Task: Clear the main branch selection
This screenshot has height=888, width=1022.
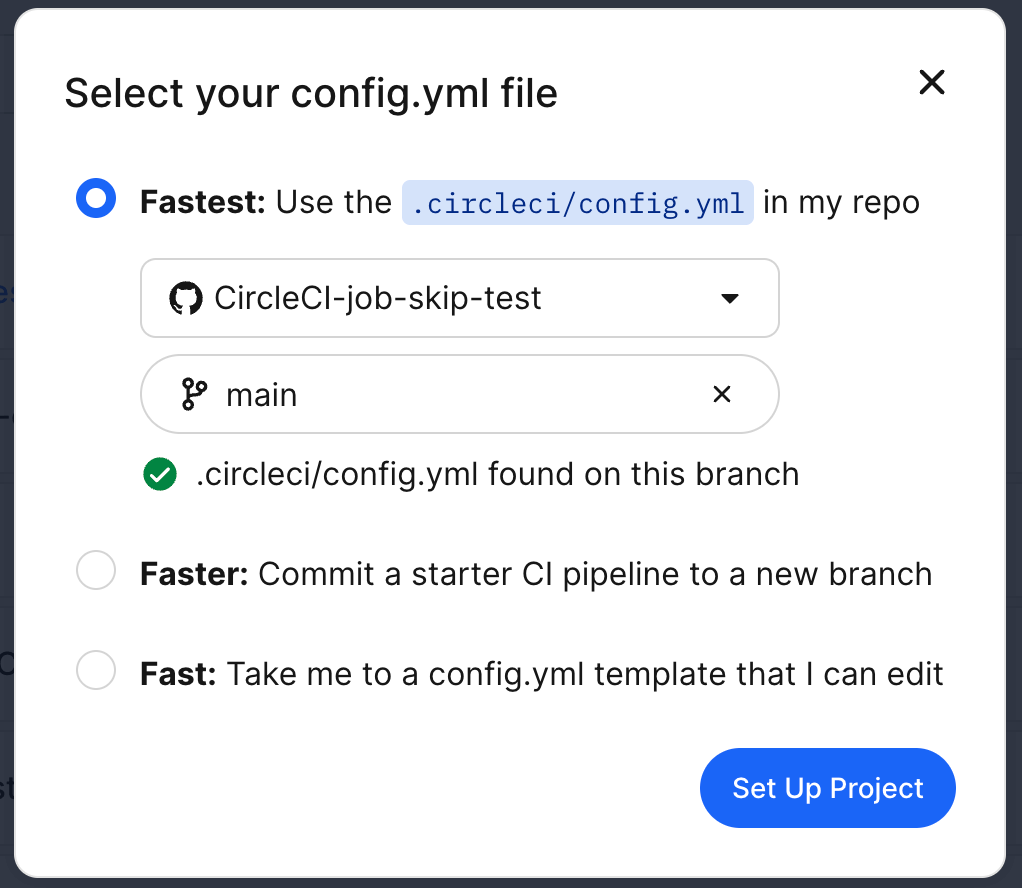Action: (x=722, y=394)
